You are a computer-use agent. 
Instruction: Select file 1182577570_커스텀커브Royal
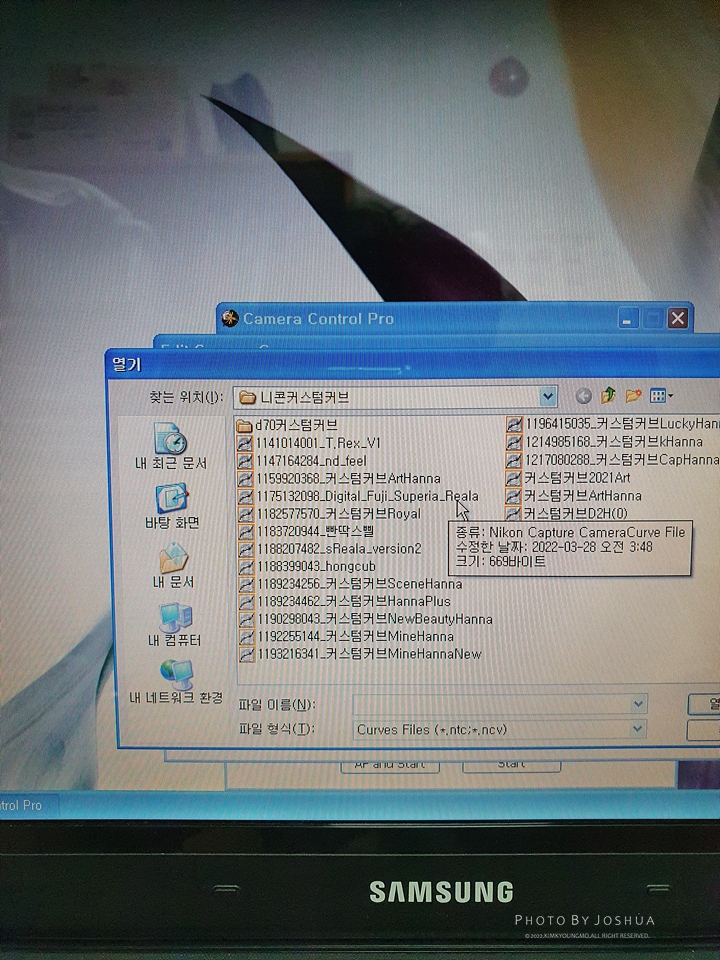pyautogui.click(x=329, y=514)
